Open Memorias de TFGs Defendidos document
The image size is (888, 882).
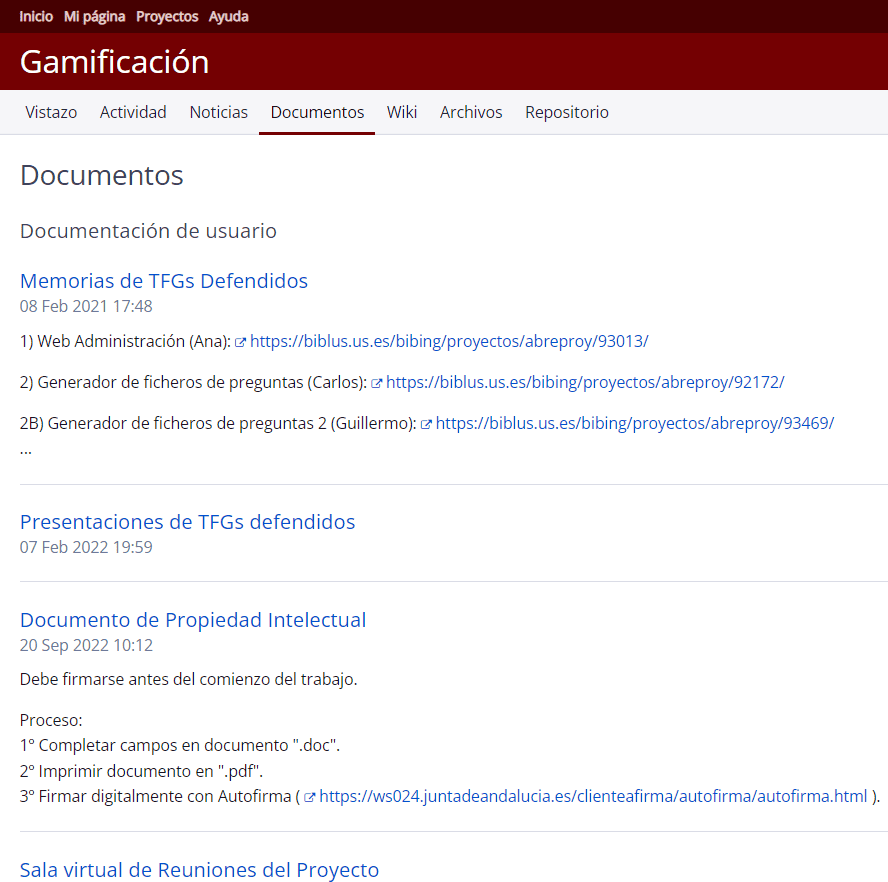coord(164,281)
